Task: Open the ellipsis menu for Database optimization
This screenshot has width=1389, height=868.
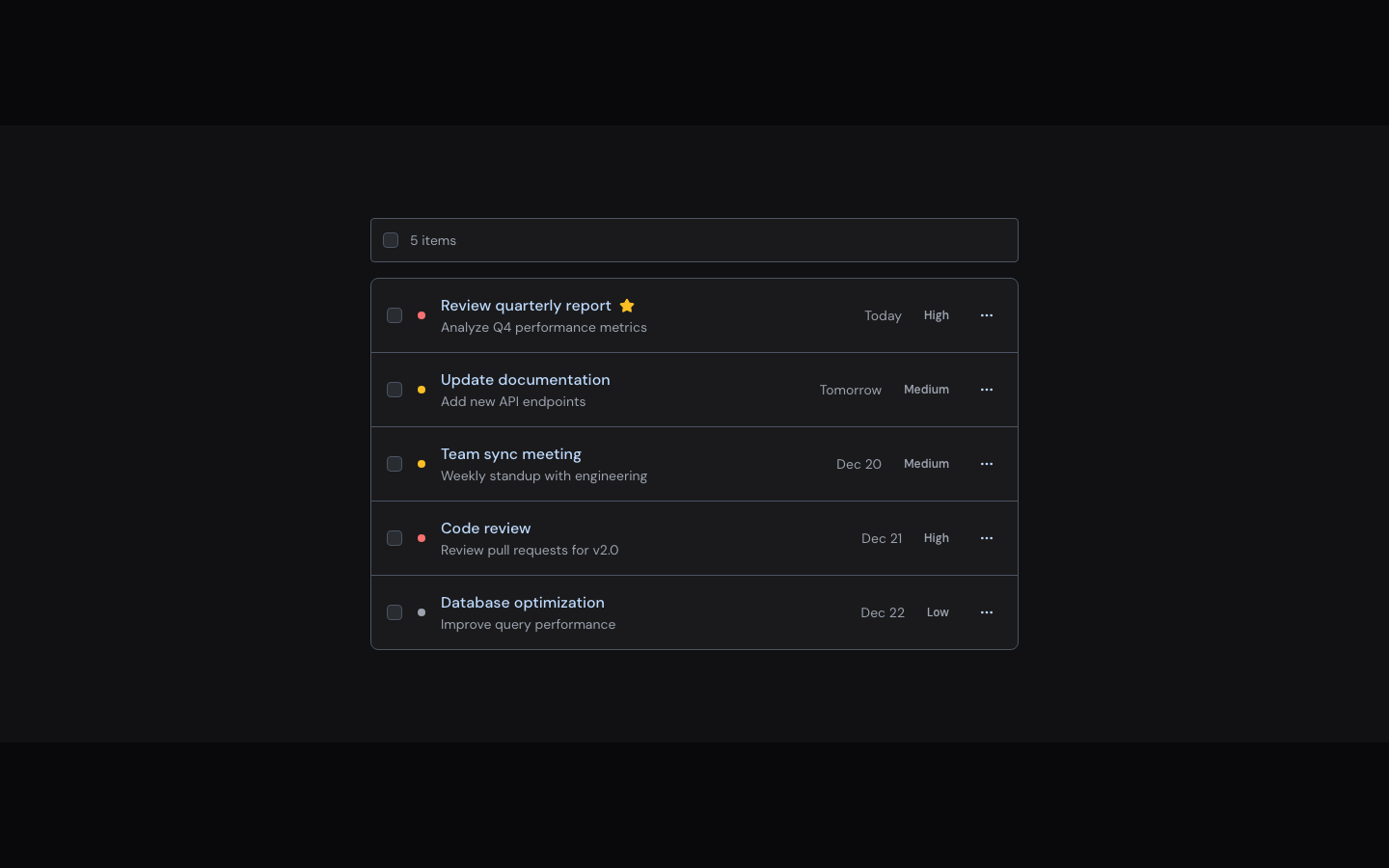Action: tap(987, 612)
